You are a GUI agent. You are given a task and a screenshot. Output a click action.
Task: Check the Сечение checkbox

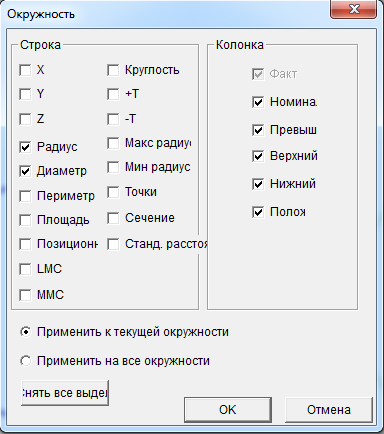click(113, 218)
